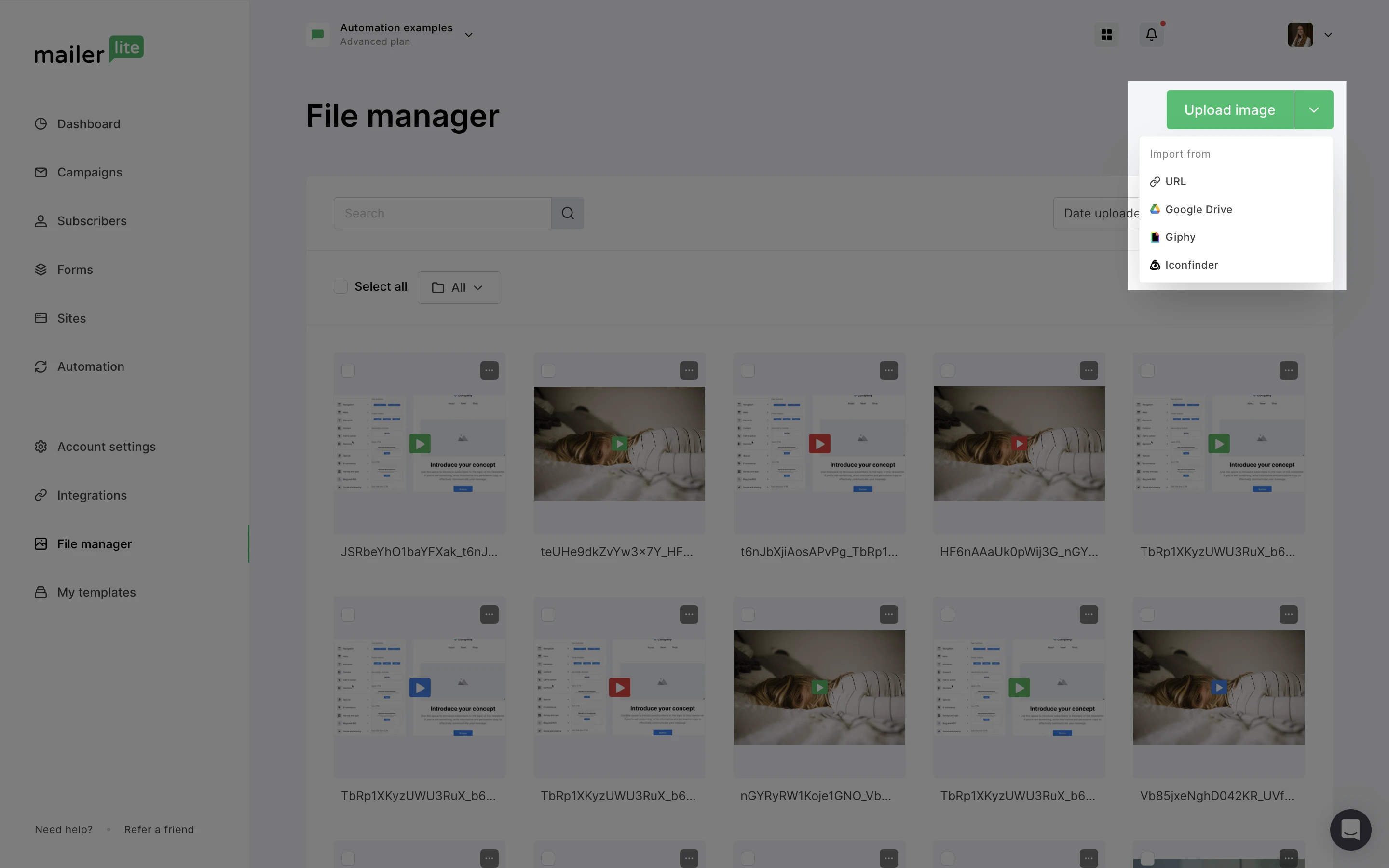Import from Google Drive
Screen dimensions: 1389x868
tap(1198, 210)
